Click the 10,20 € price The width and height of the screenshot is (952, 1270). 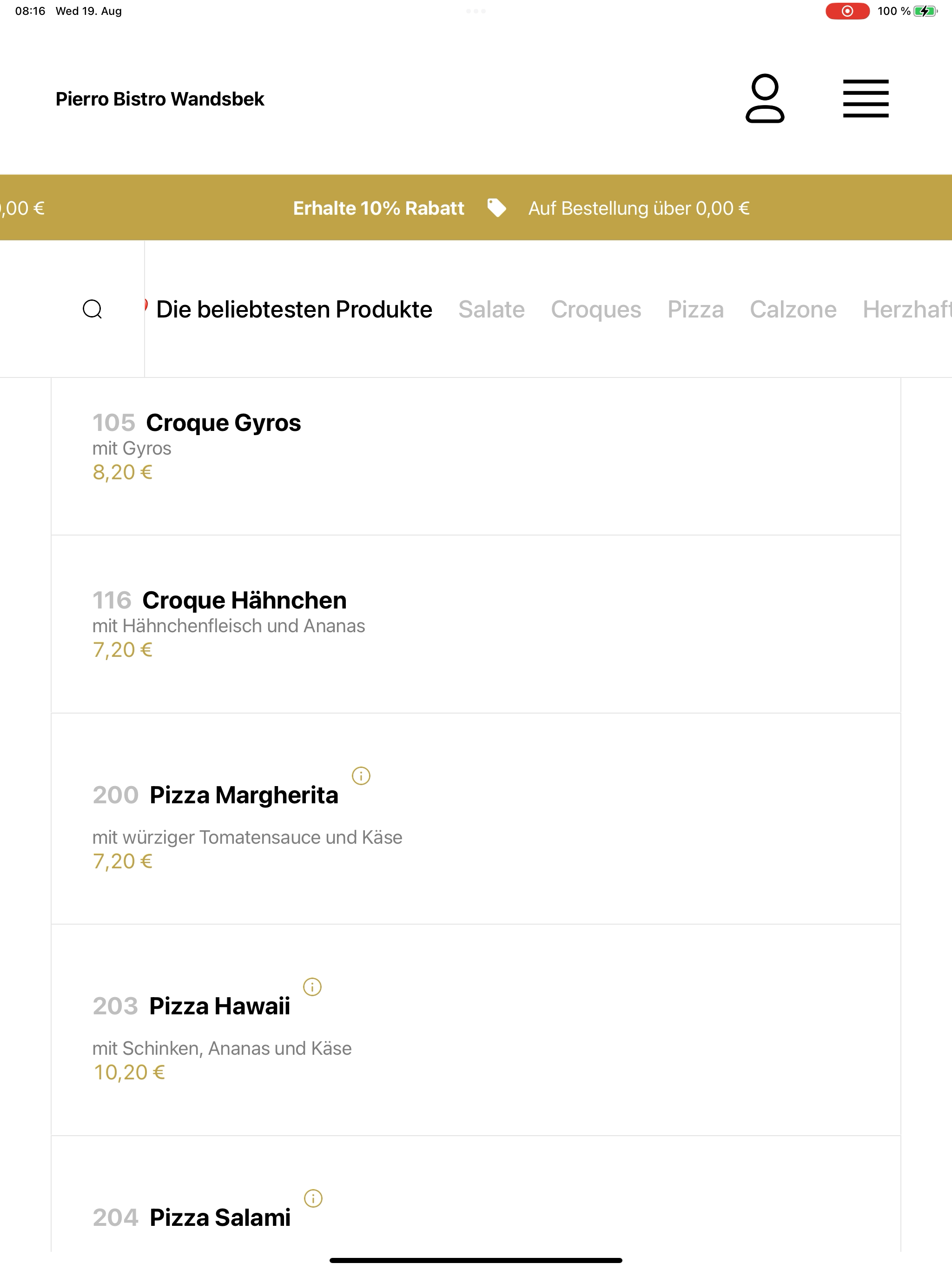[x=129, y=1072]
